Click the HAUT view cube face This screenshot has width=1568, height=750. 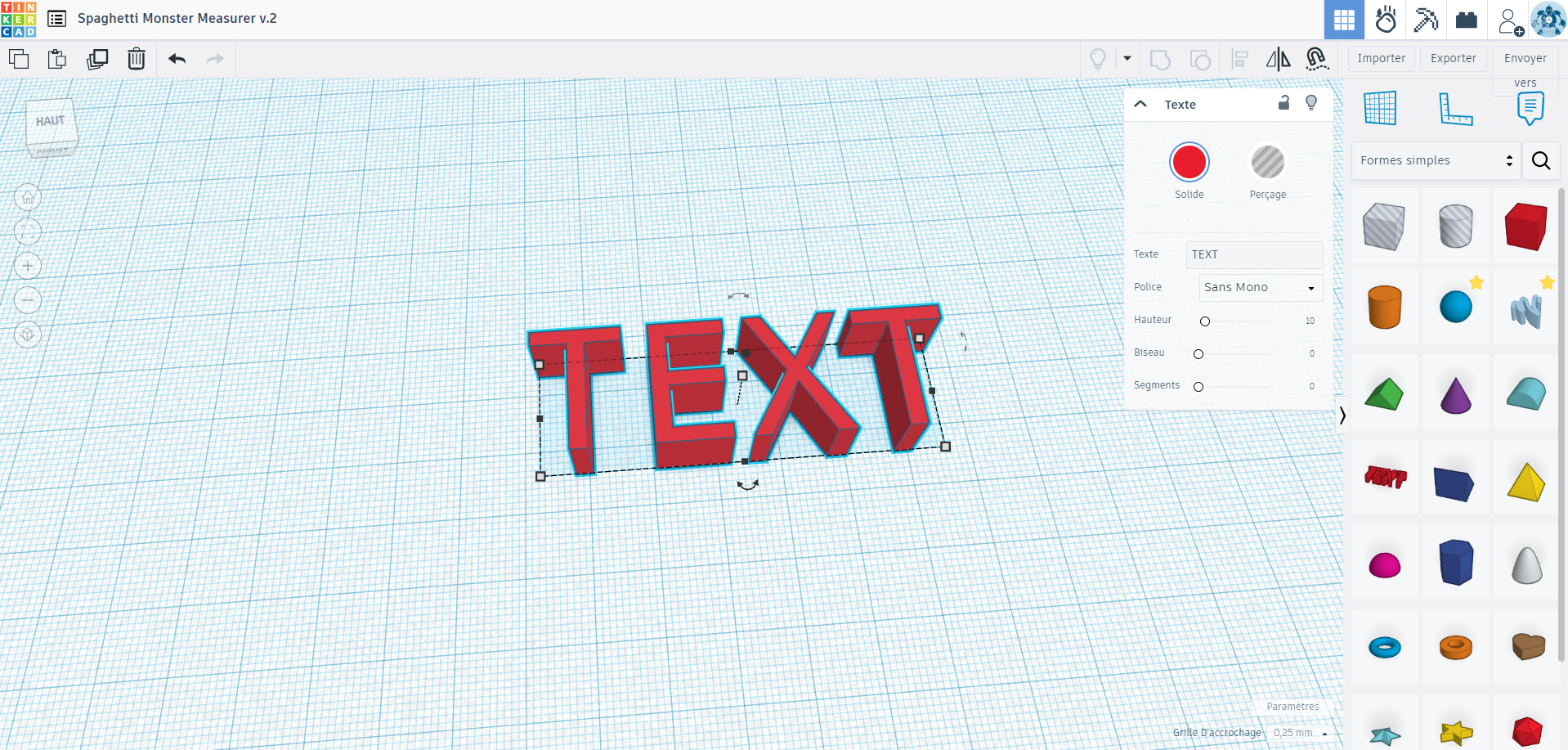coord(51,121)
